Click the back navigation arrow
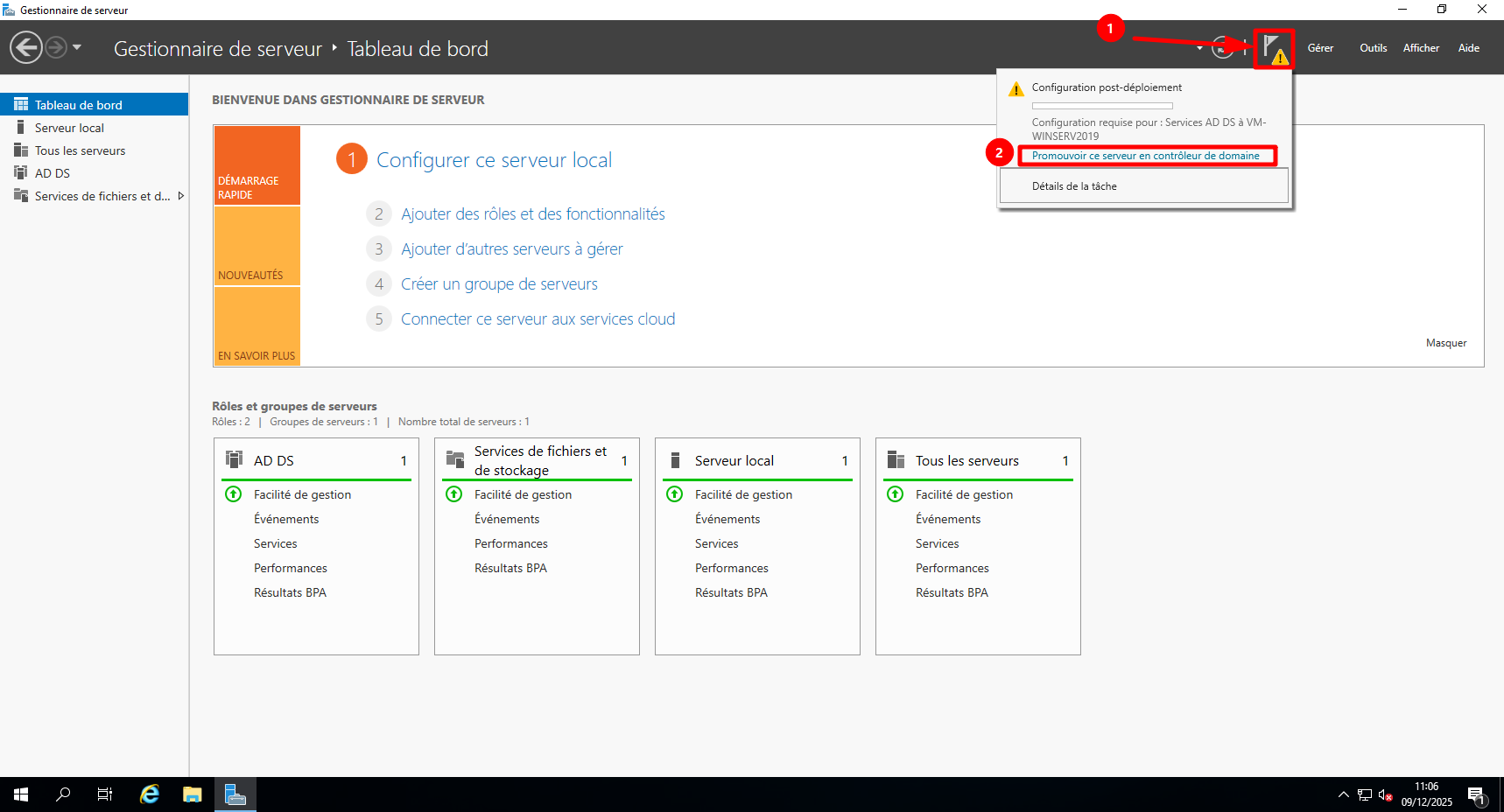Screen dimensions: 1504x812 point(26,47)
